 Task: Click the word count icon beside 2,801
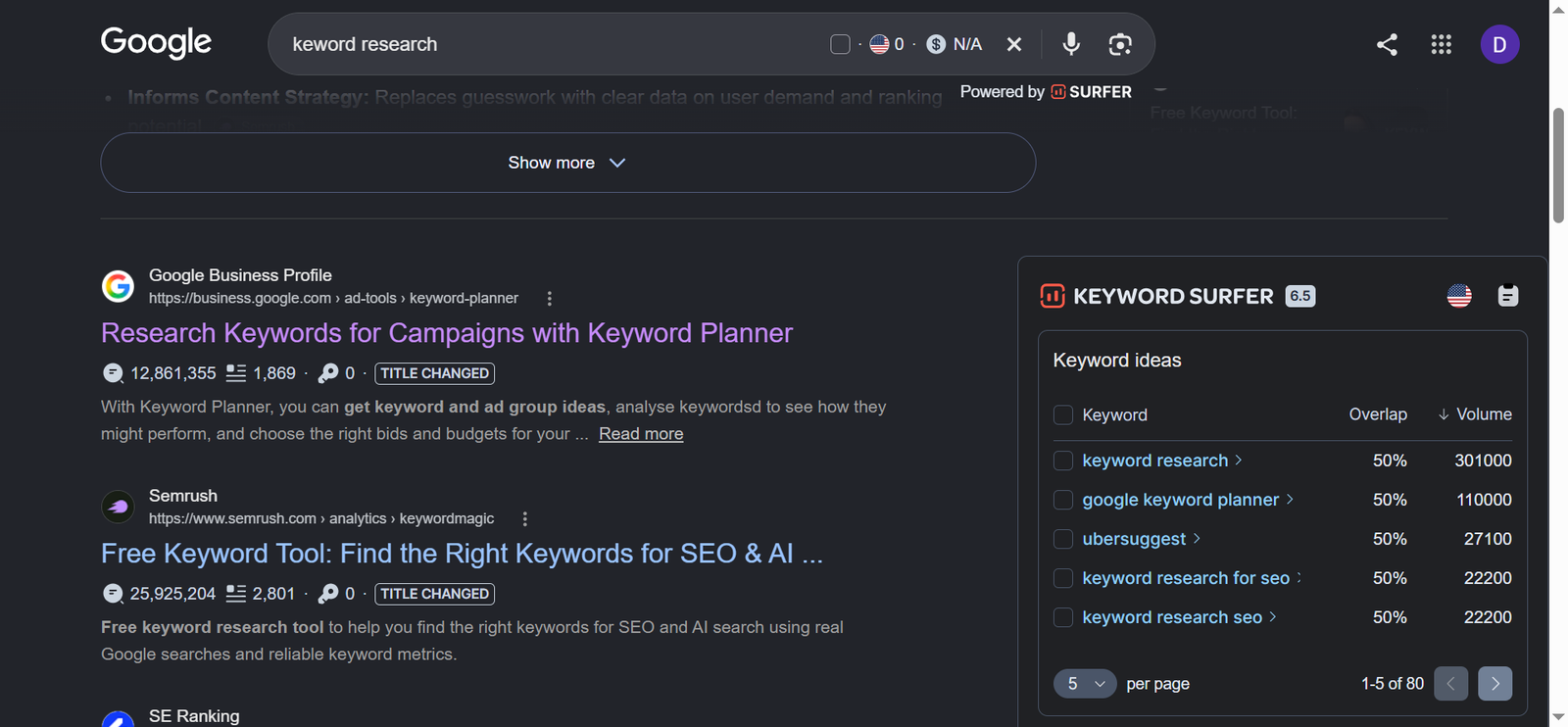click(235, 594)
